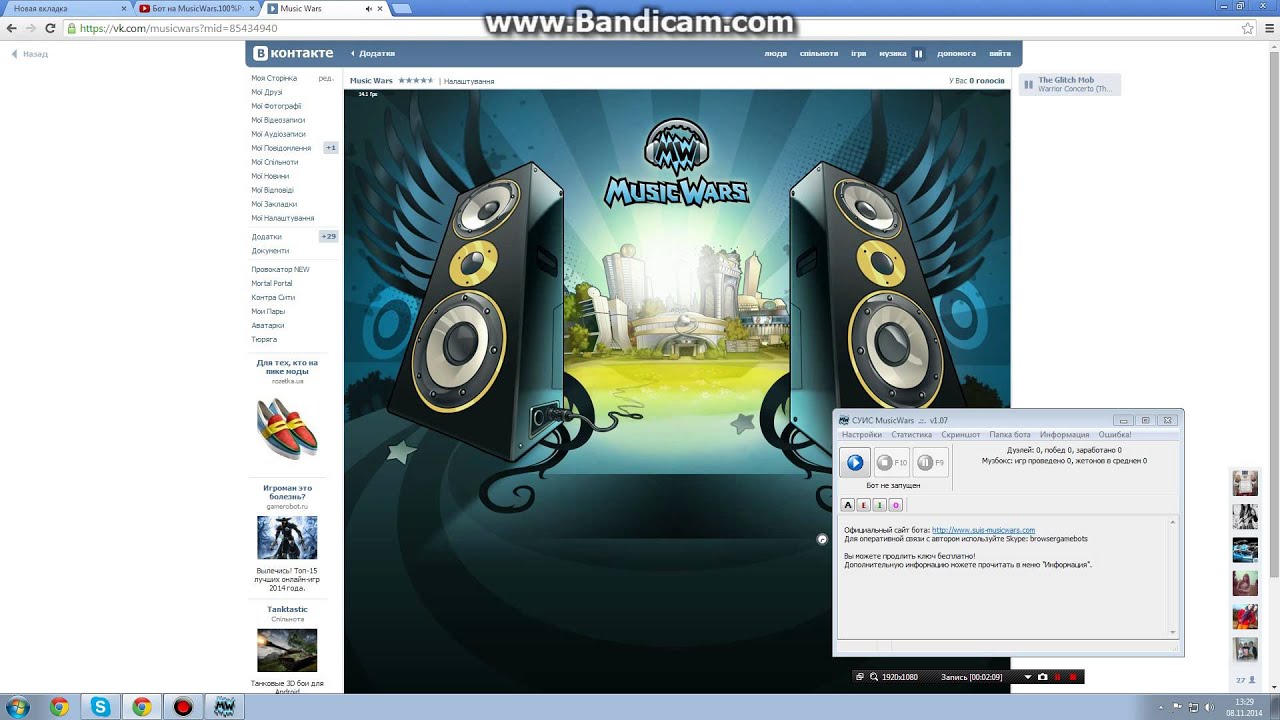This screenshot has height=720, width=1280.
Task: Go back via Додатки header link
Action: pos(373,54)
